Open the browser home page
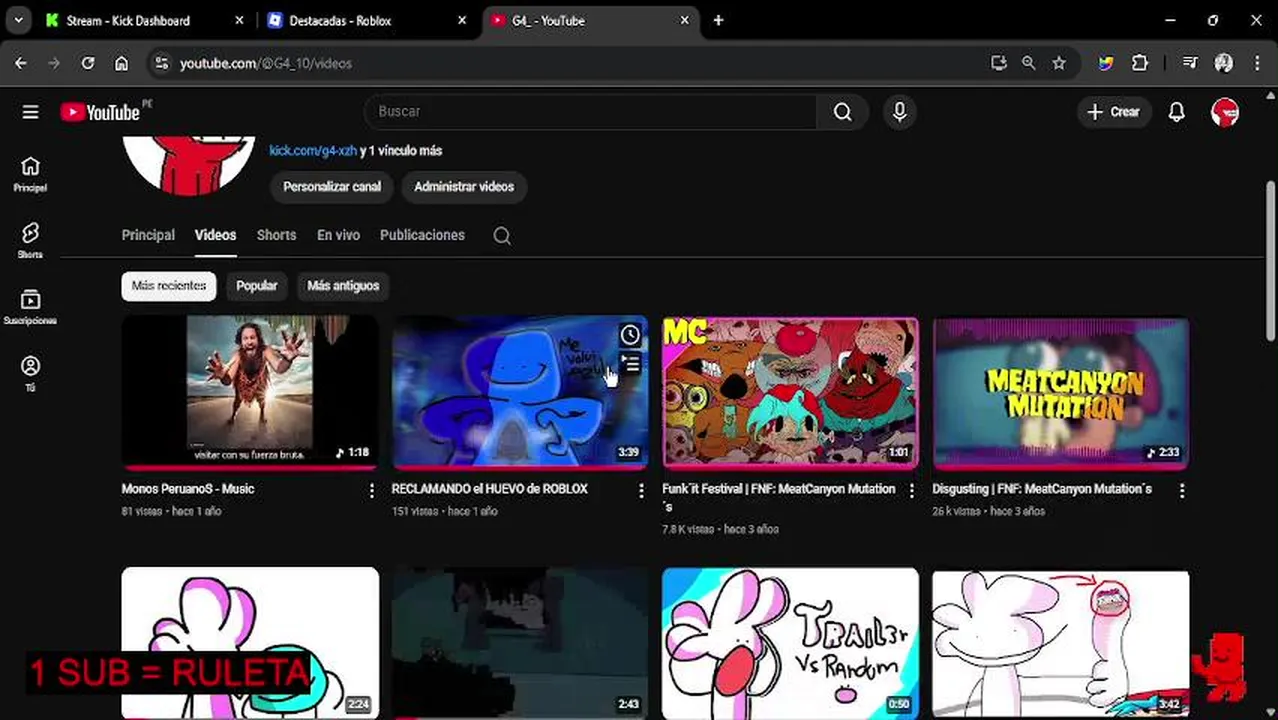 (121, 63)
